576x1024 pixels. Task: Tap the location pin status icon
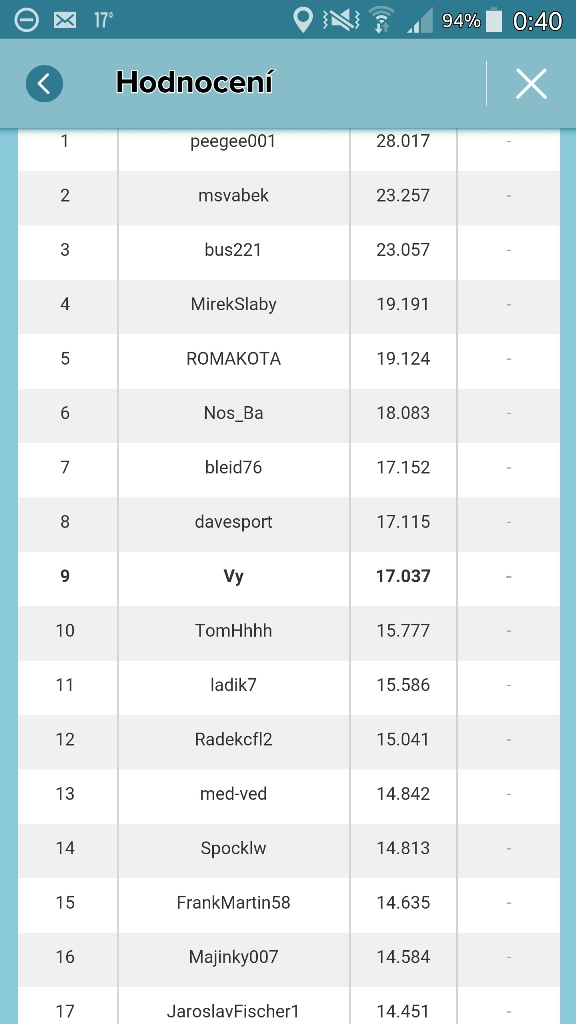(x=302, y=20)
